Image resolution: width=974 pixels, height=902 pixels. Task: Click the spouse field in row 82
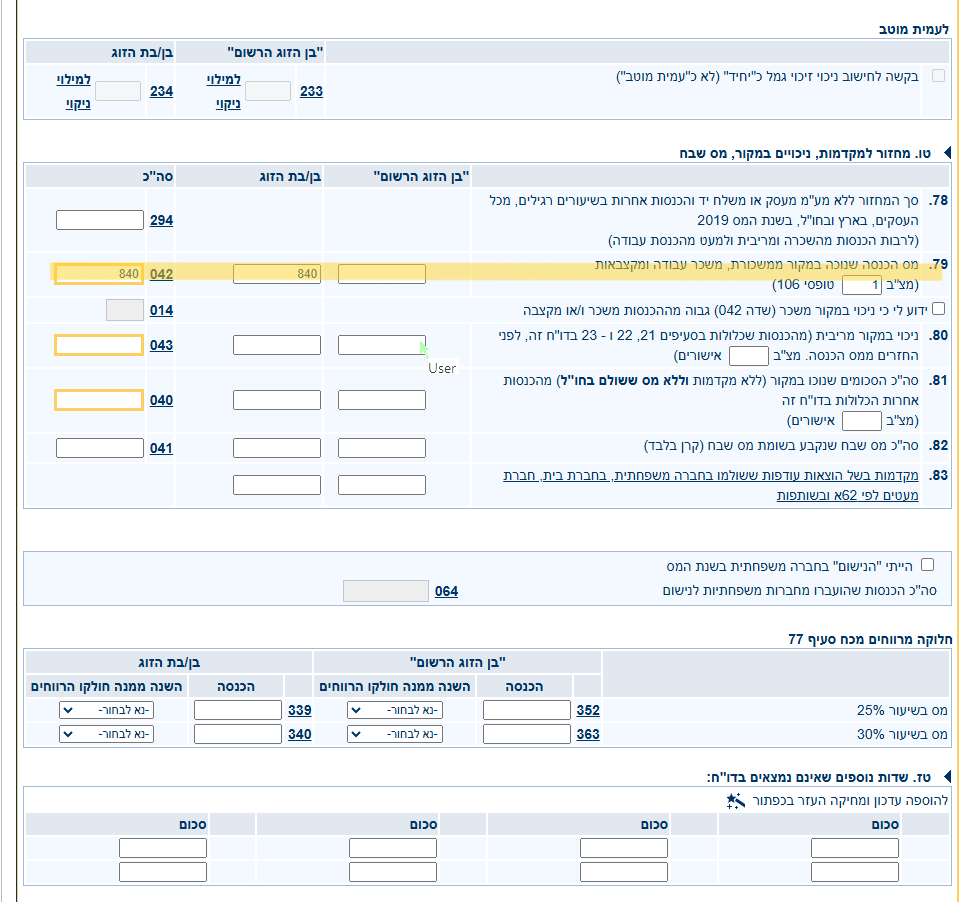coord(277,448)
